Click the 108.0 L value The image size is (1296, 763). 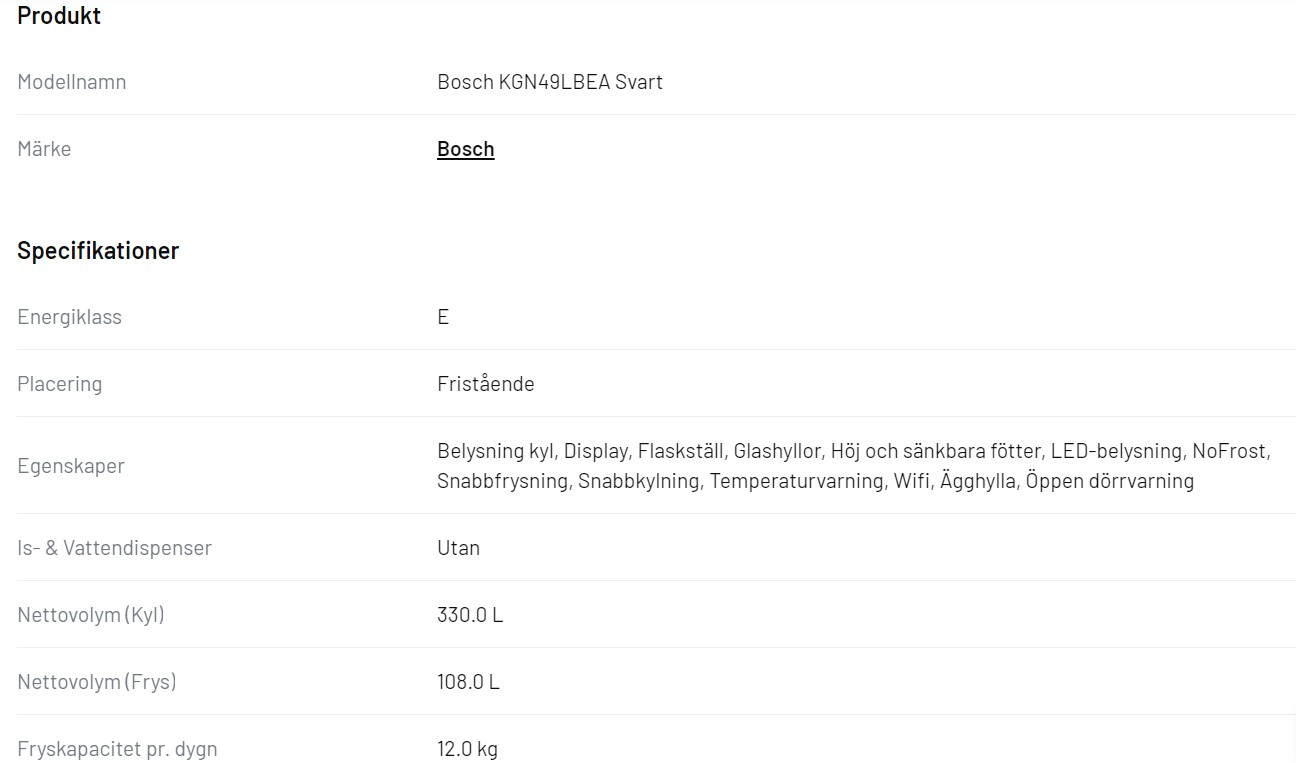pos(468,682)
